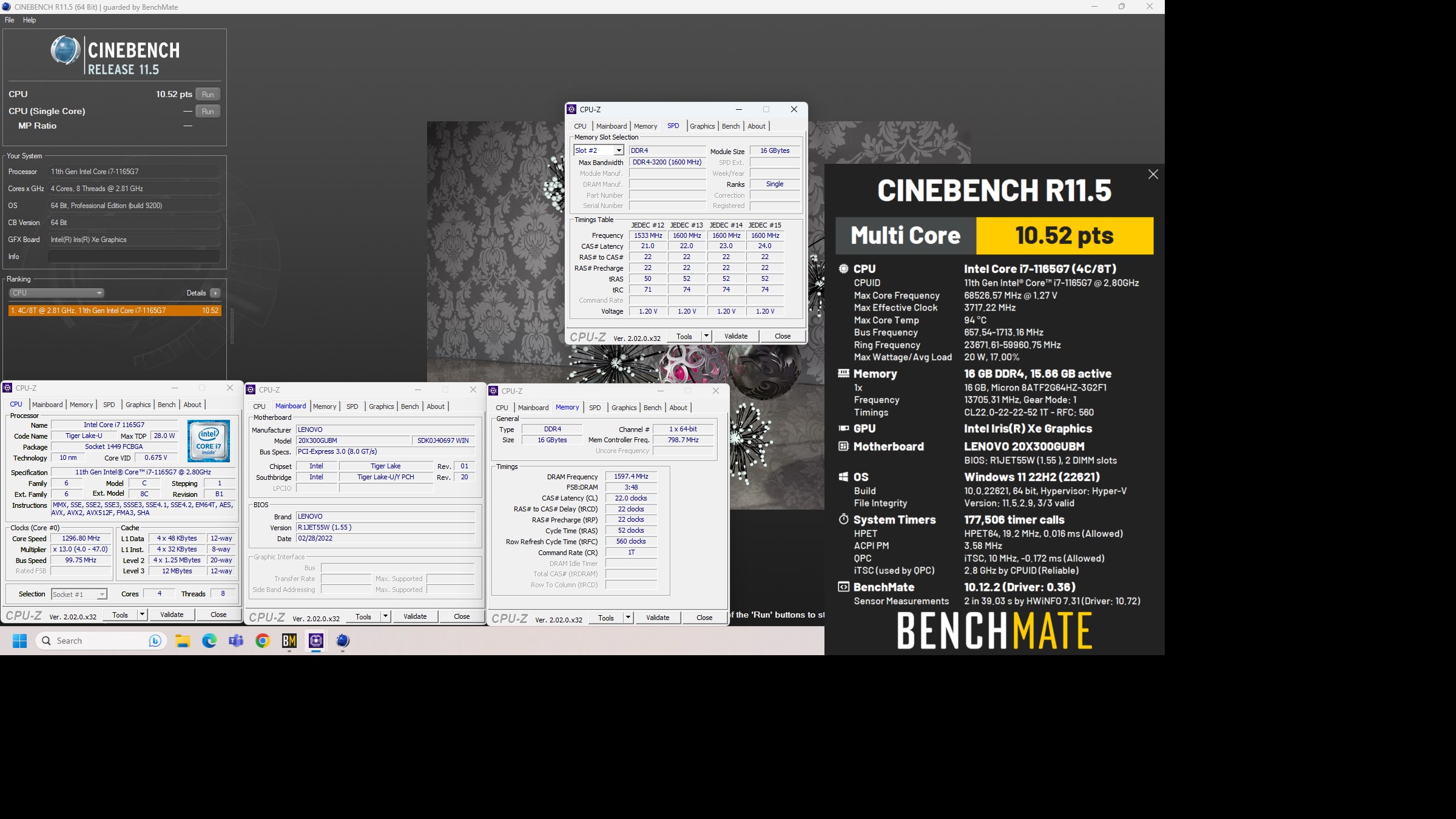This screenshot has height=819, width=1456.
Task: Close the BenchMate result overlay
Action: [x=1153, y=174]
